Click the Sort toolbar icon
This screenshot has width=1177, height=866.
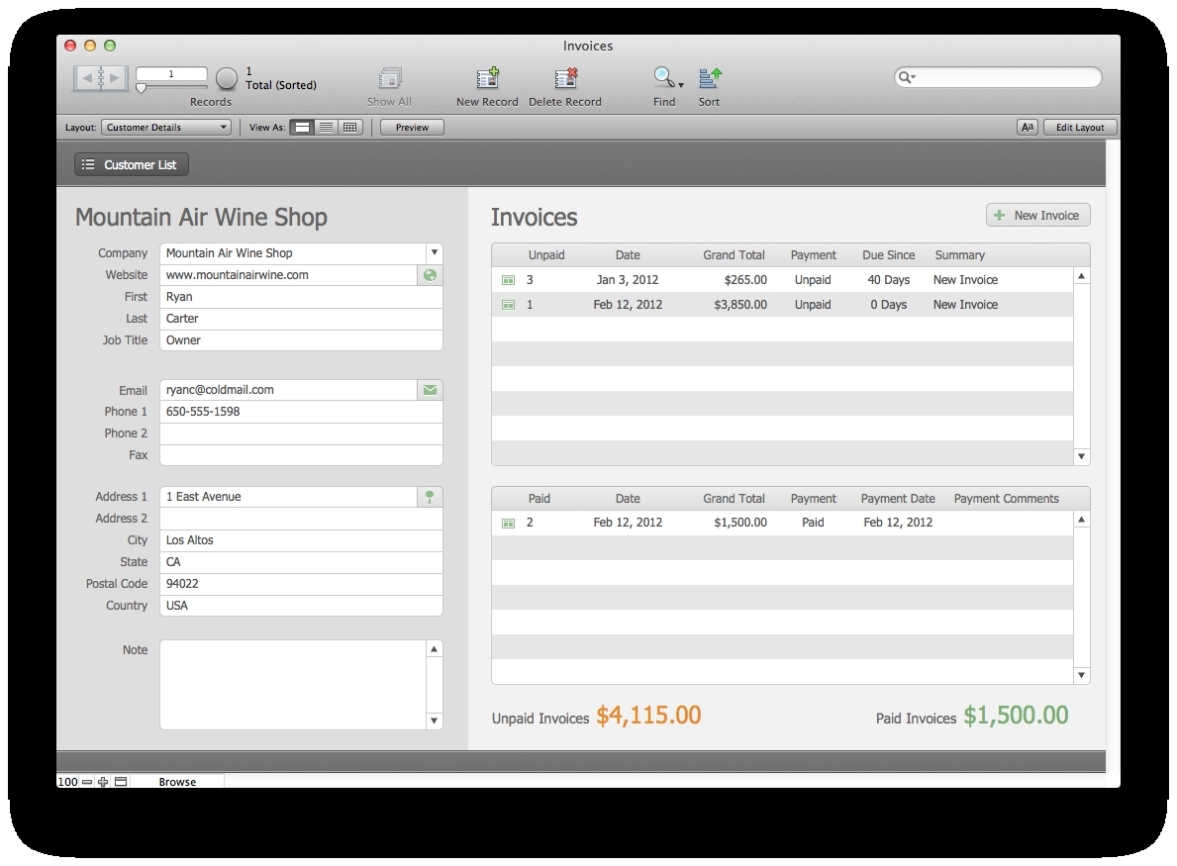(709, 77)
